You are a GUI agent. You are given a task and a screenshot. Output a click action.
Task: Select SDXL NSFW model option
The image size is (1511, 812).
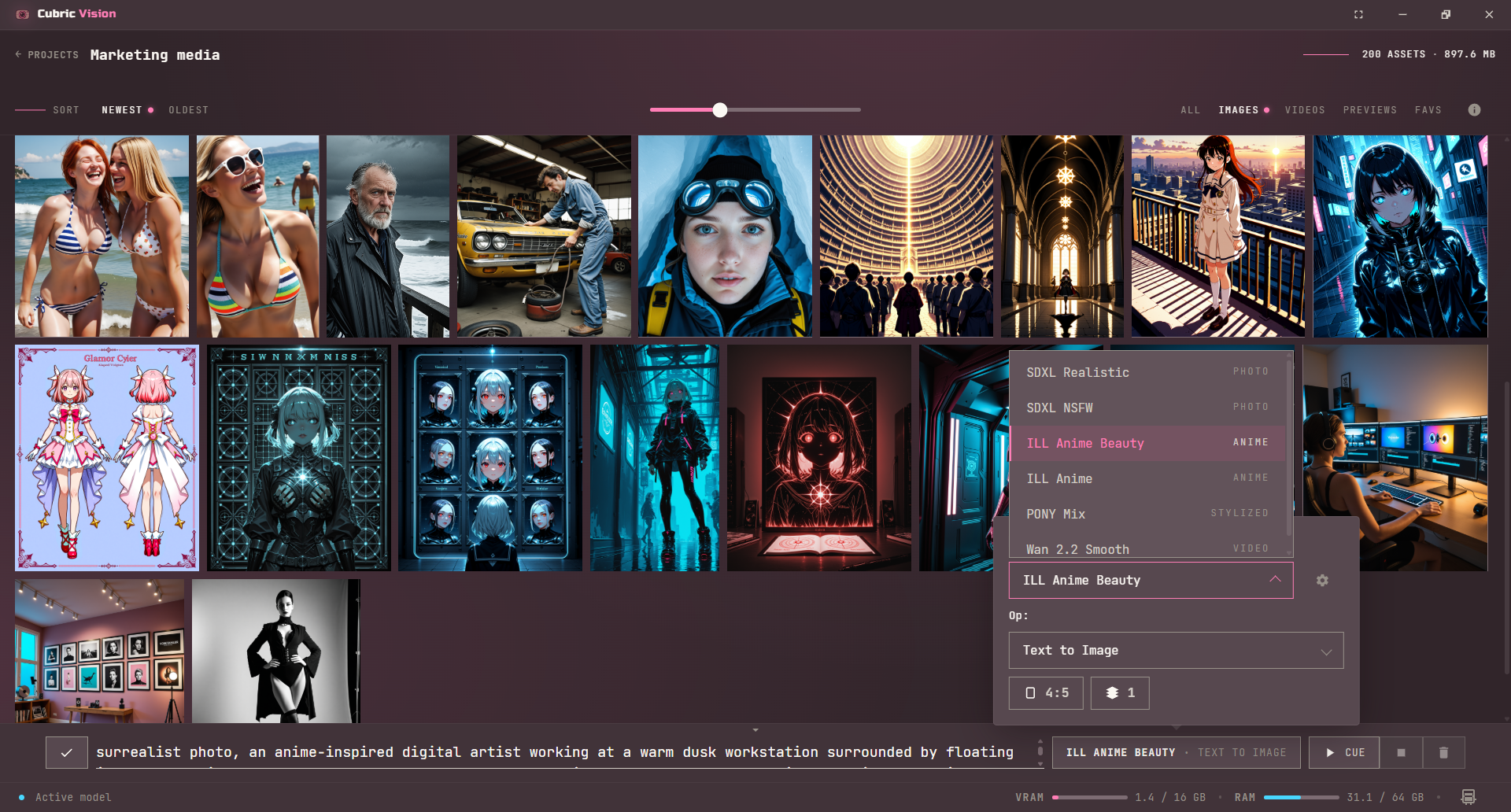(x=1147, y=408)
